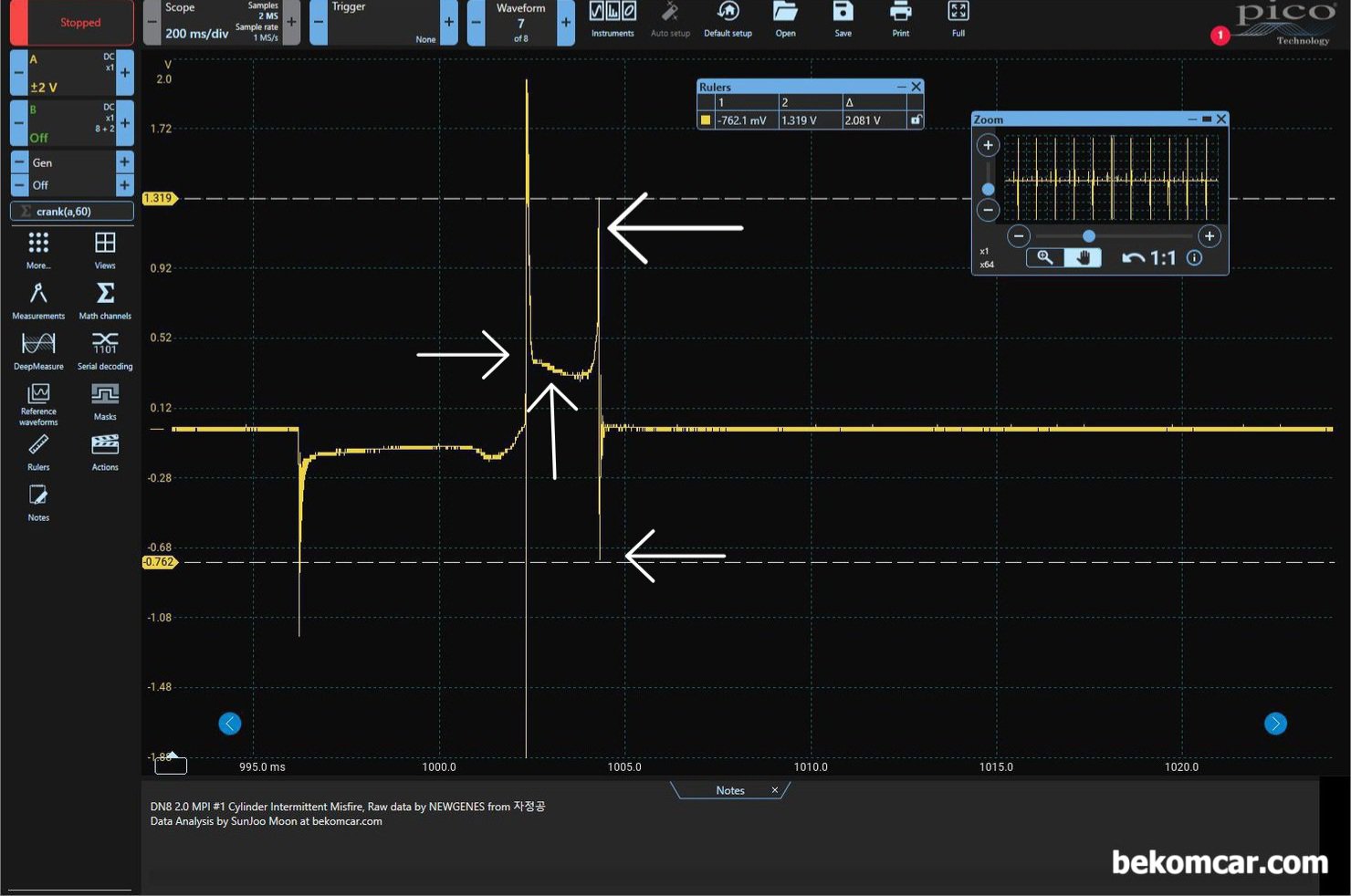The width and height of the screenshot is (1351, 896).
Task: Click the crank(a,60) math channel button
Action: (72, 212)
